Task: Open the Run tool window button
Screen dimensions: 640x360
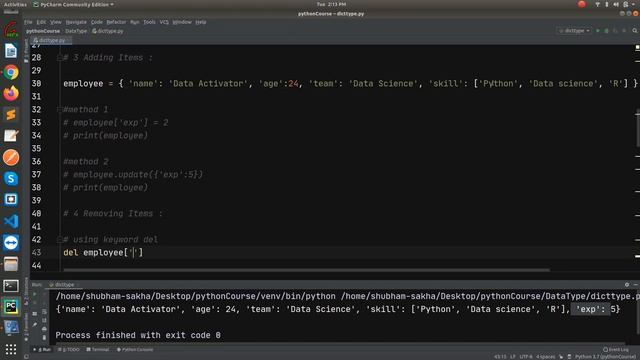Action: point(42,349)
